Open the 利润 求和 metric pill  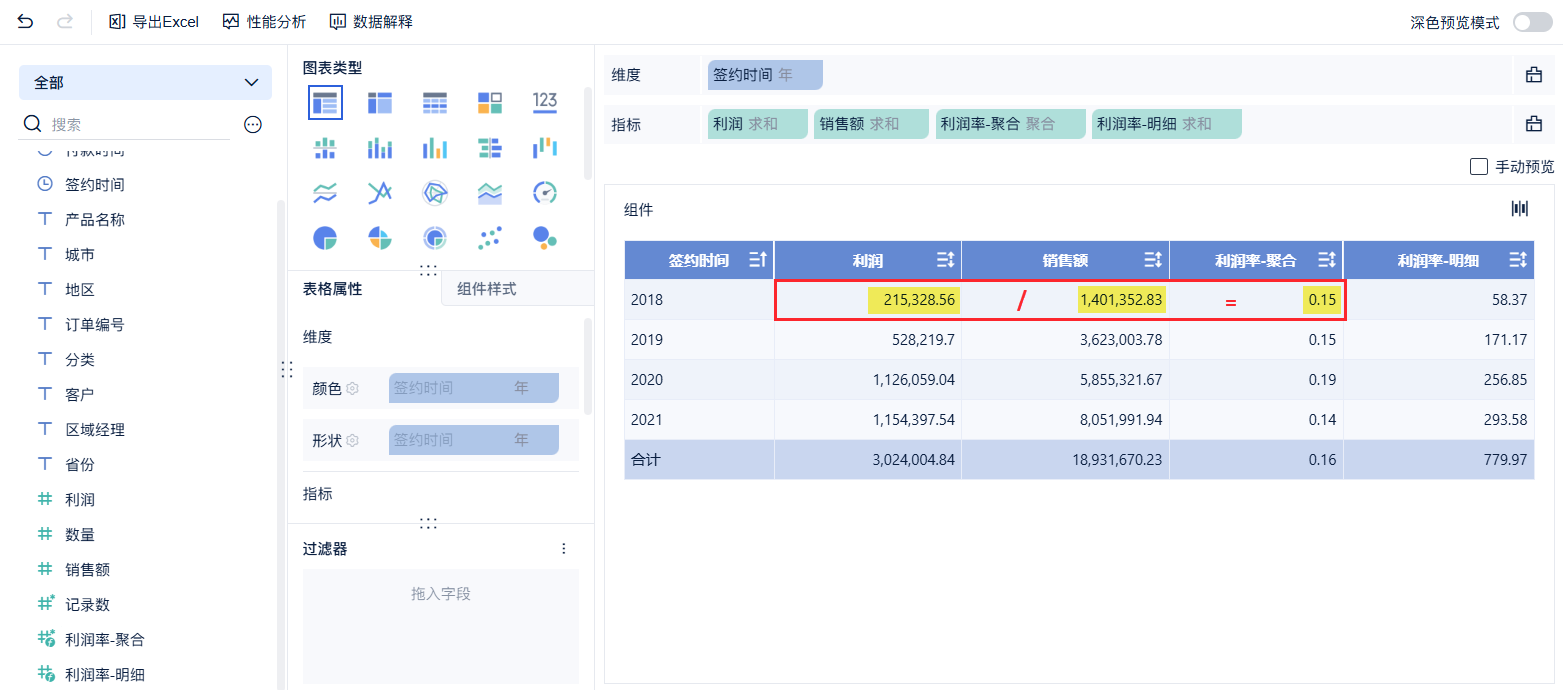click(x=757, y=124)
